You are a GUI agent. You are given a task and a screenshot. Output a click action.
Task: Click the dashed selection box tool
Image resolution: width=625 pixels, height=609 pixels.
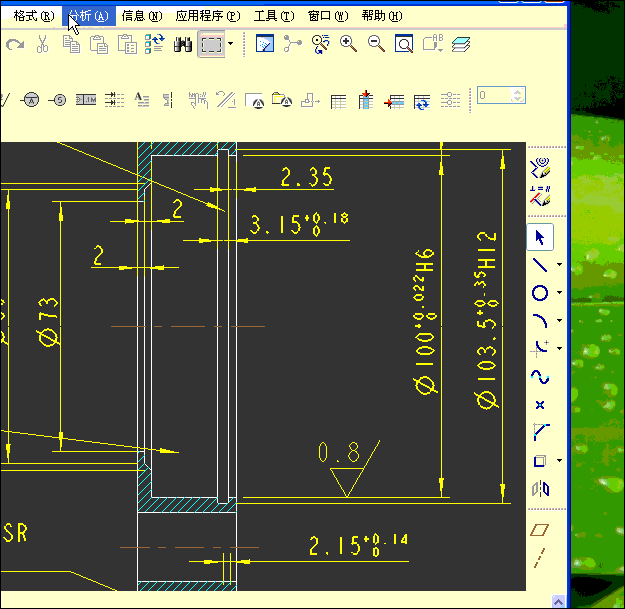tap(211, 44)
